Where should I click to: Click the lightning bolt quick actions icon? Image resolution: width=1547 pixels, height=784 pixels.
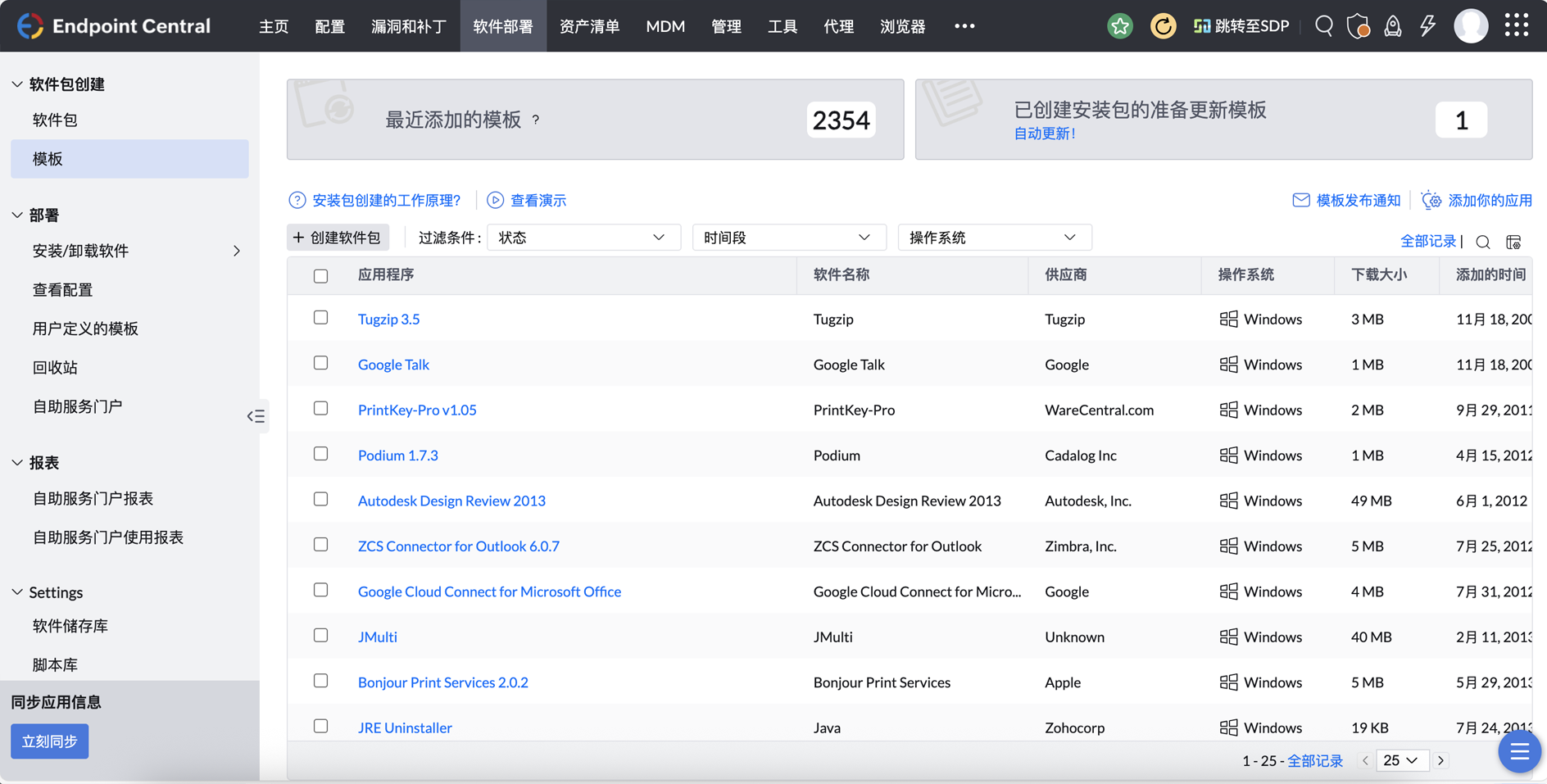coord(1427,26)
